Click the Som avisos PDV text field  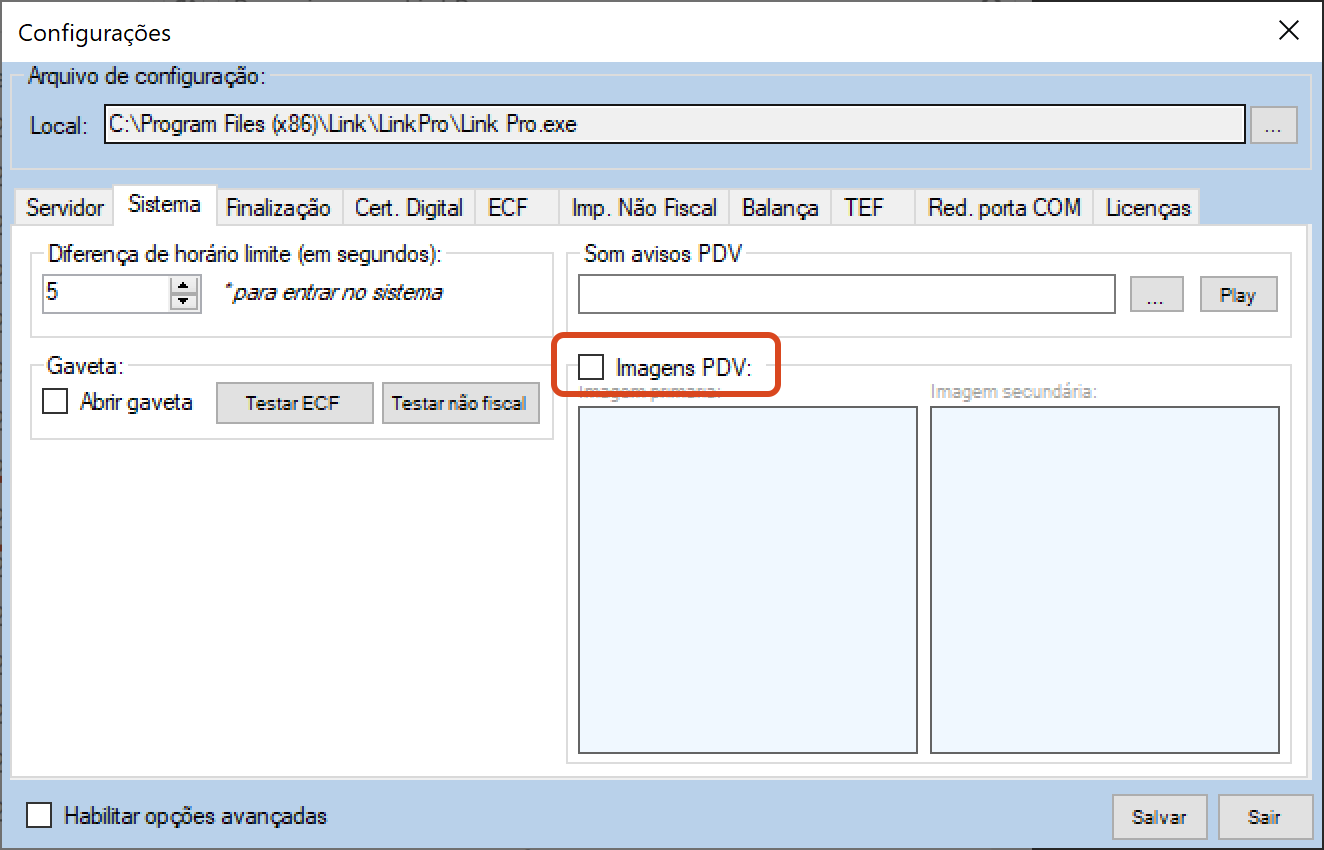[x=846, y=295]
